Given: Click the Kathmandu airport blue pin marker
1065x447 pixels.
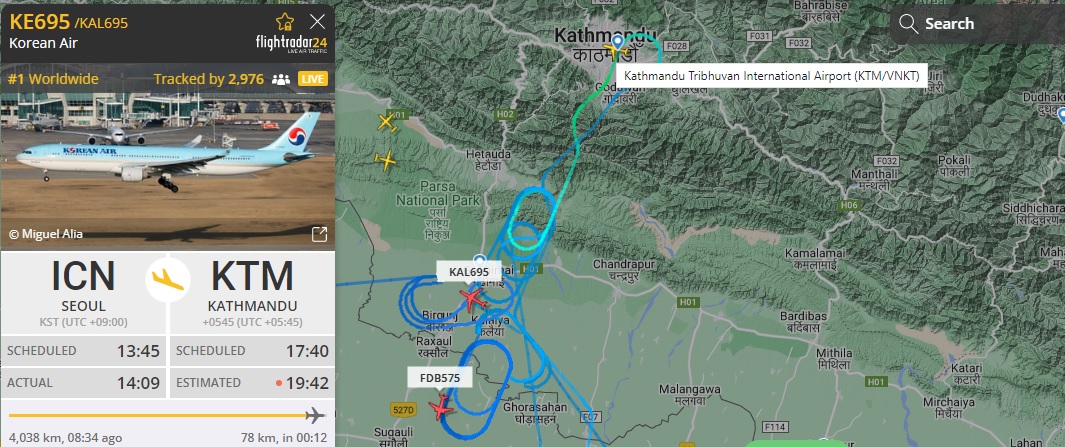Looking at the screenshot, I should tap(617, 43).
